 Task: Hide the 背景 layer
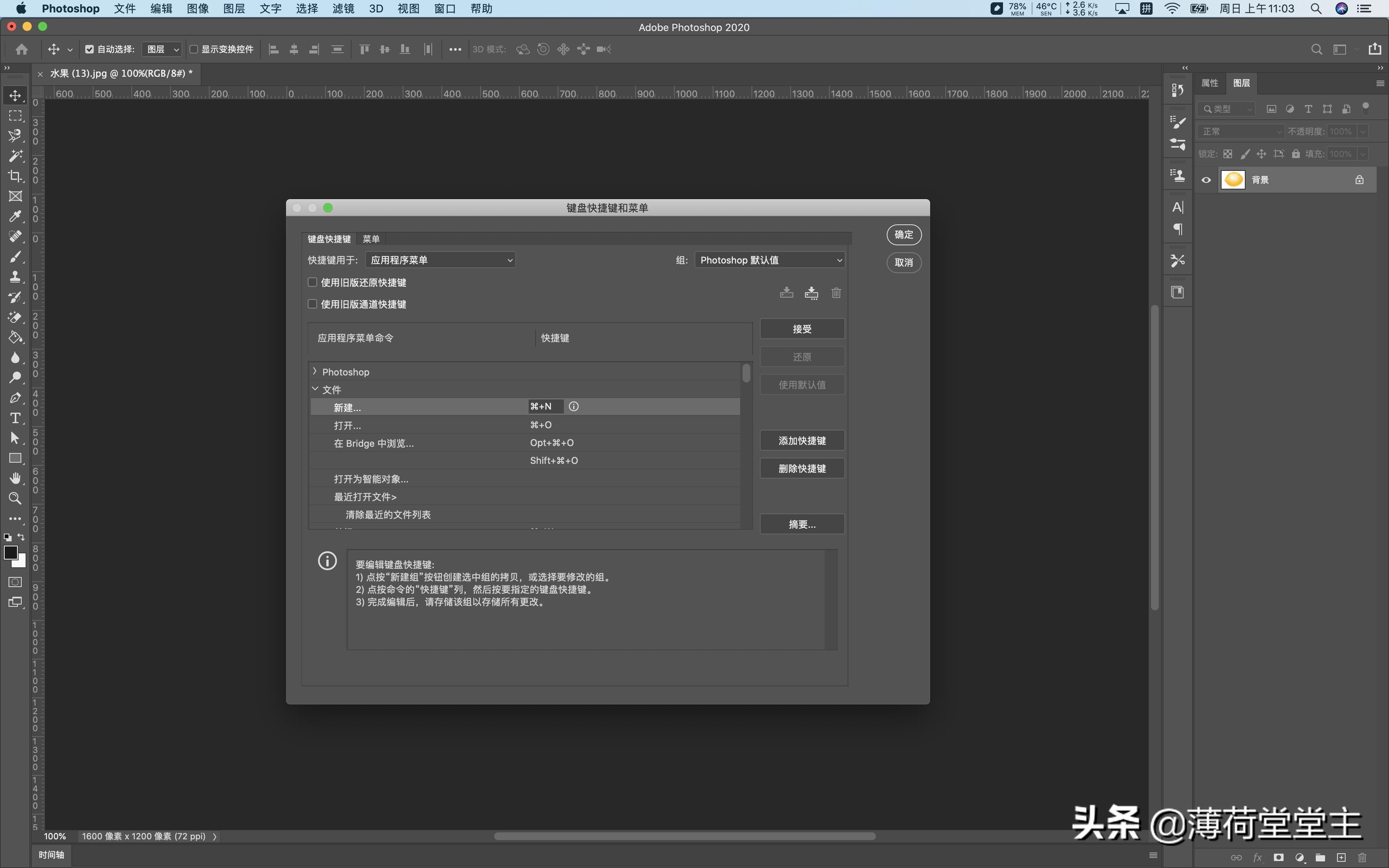point(1206,180)
